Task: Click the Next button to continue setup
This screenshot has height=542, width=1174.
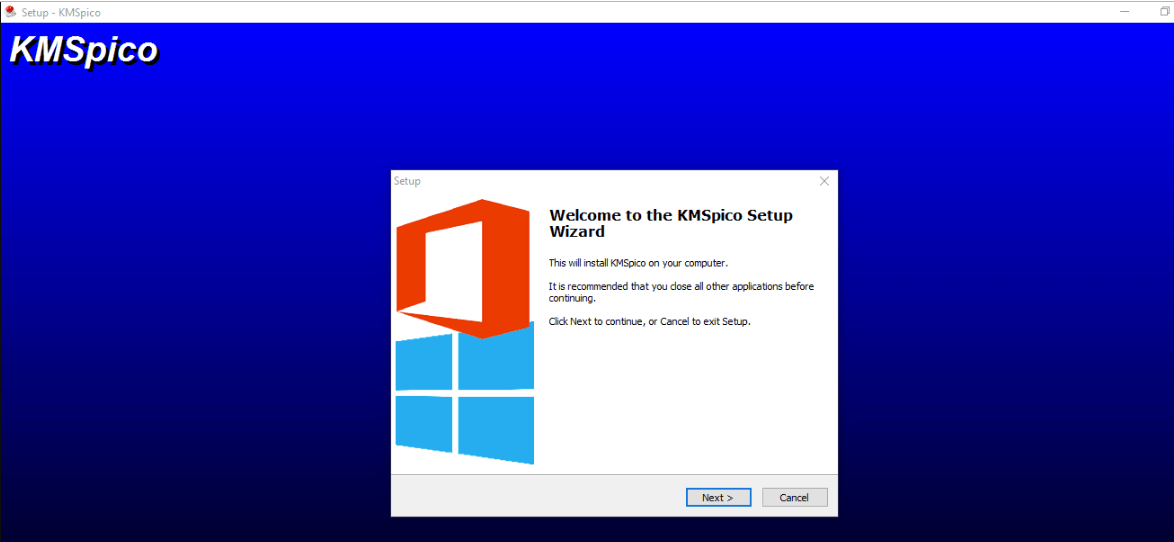Action: pyautogui.click(x=718, y=497)
